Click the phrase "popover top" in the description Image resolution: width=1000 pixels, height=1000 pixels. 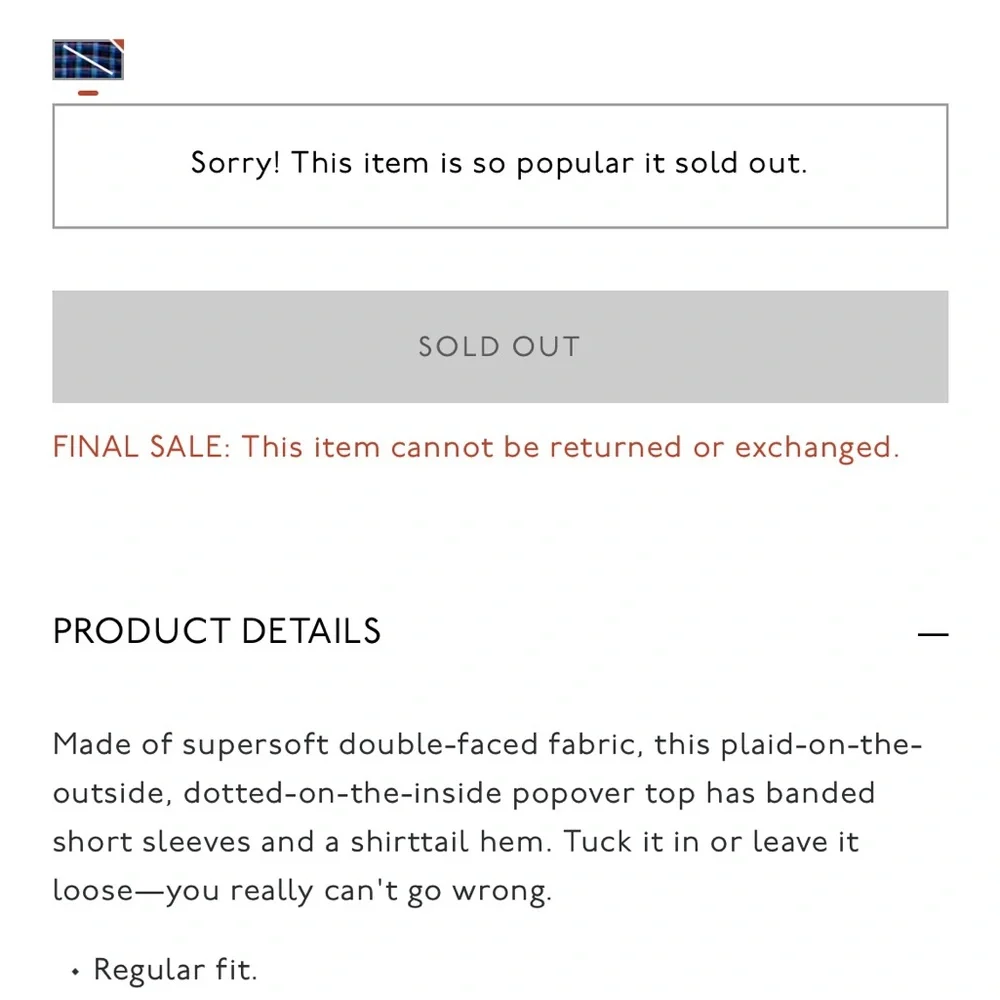603,794
